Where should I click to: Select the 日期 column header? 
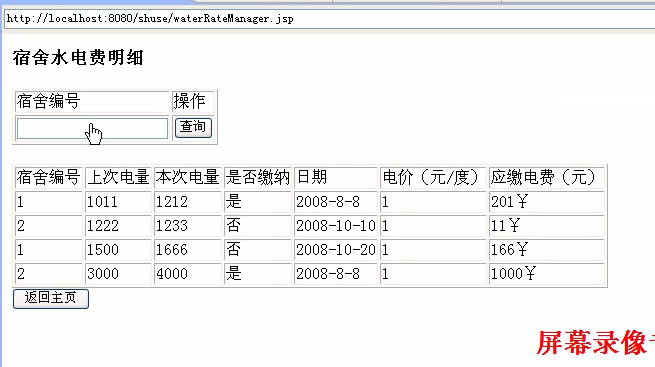(336, 177)
